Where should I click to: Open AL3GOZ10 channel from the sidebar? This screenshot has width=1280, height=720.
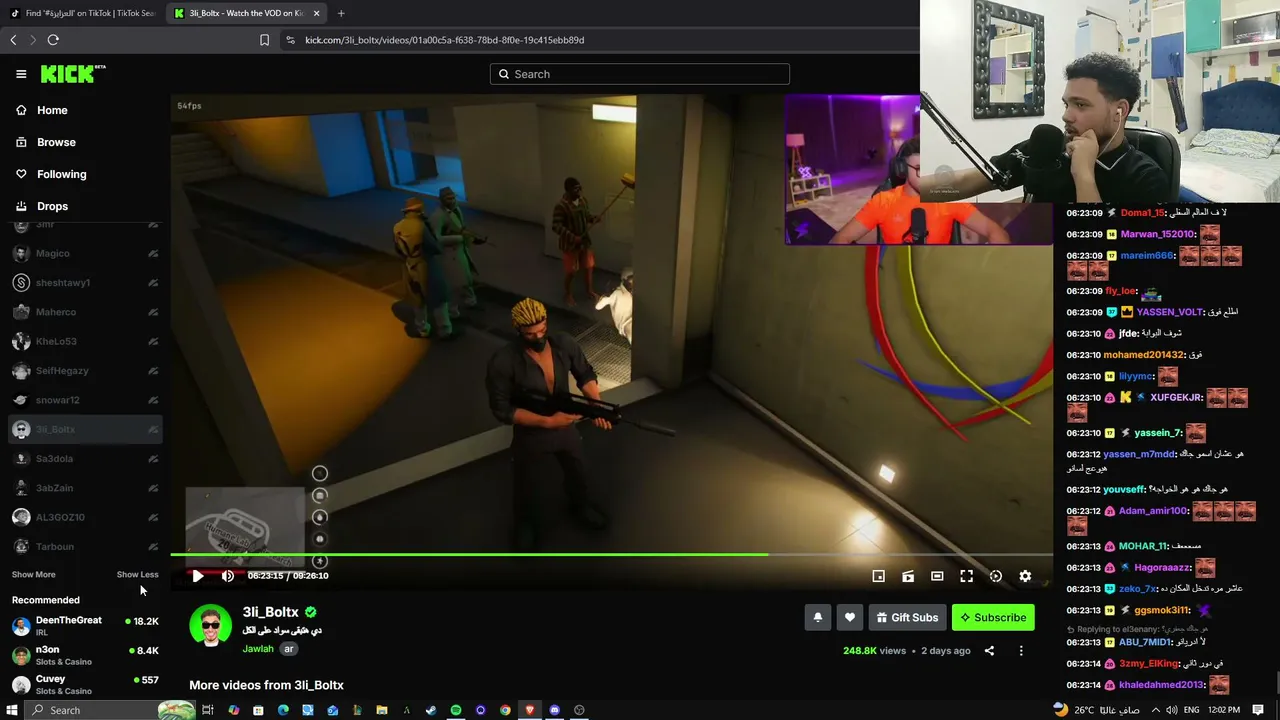tap(85, 517)
